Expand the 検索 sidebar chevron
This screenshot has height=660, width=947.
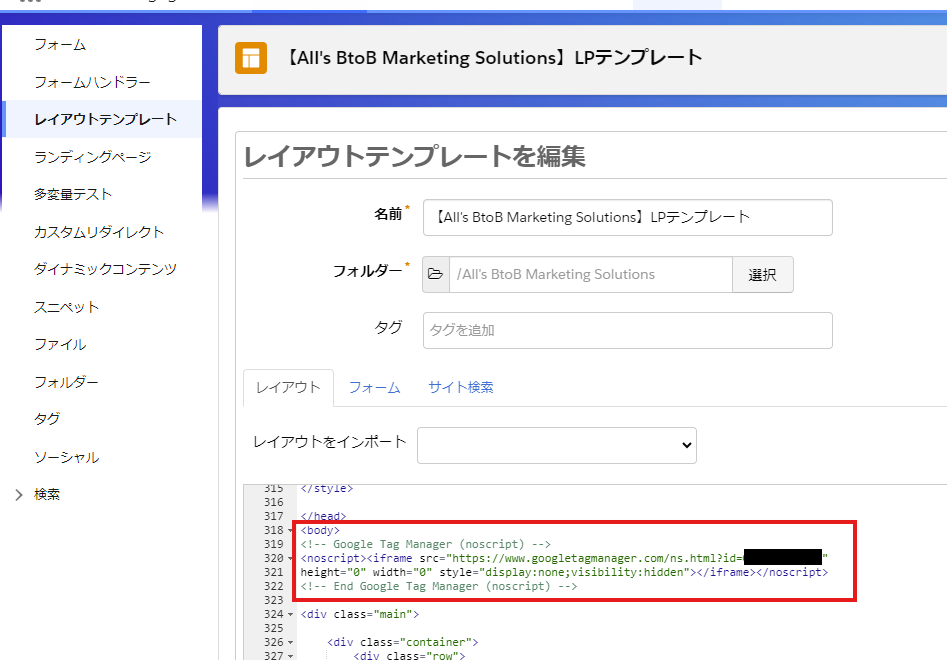click(19, 494)
